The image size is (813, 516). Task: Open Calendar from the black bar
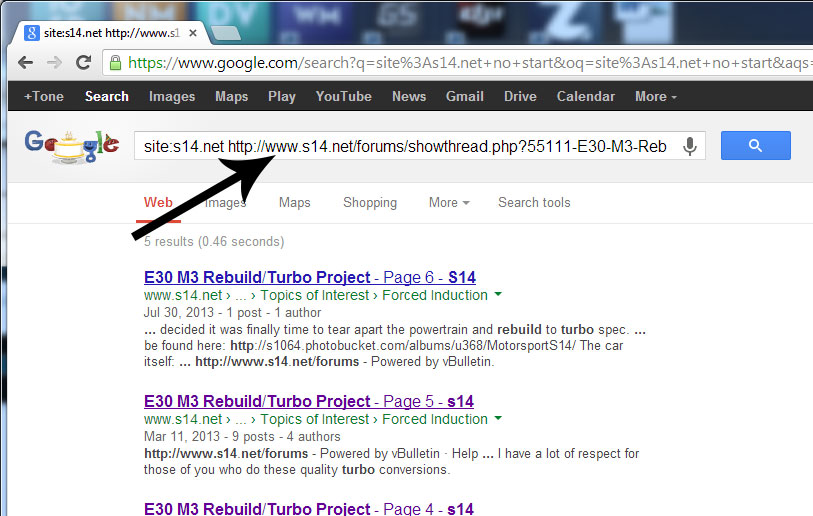[586, 96]
